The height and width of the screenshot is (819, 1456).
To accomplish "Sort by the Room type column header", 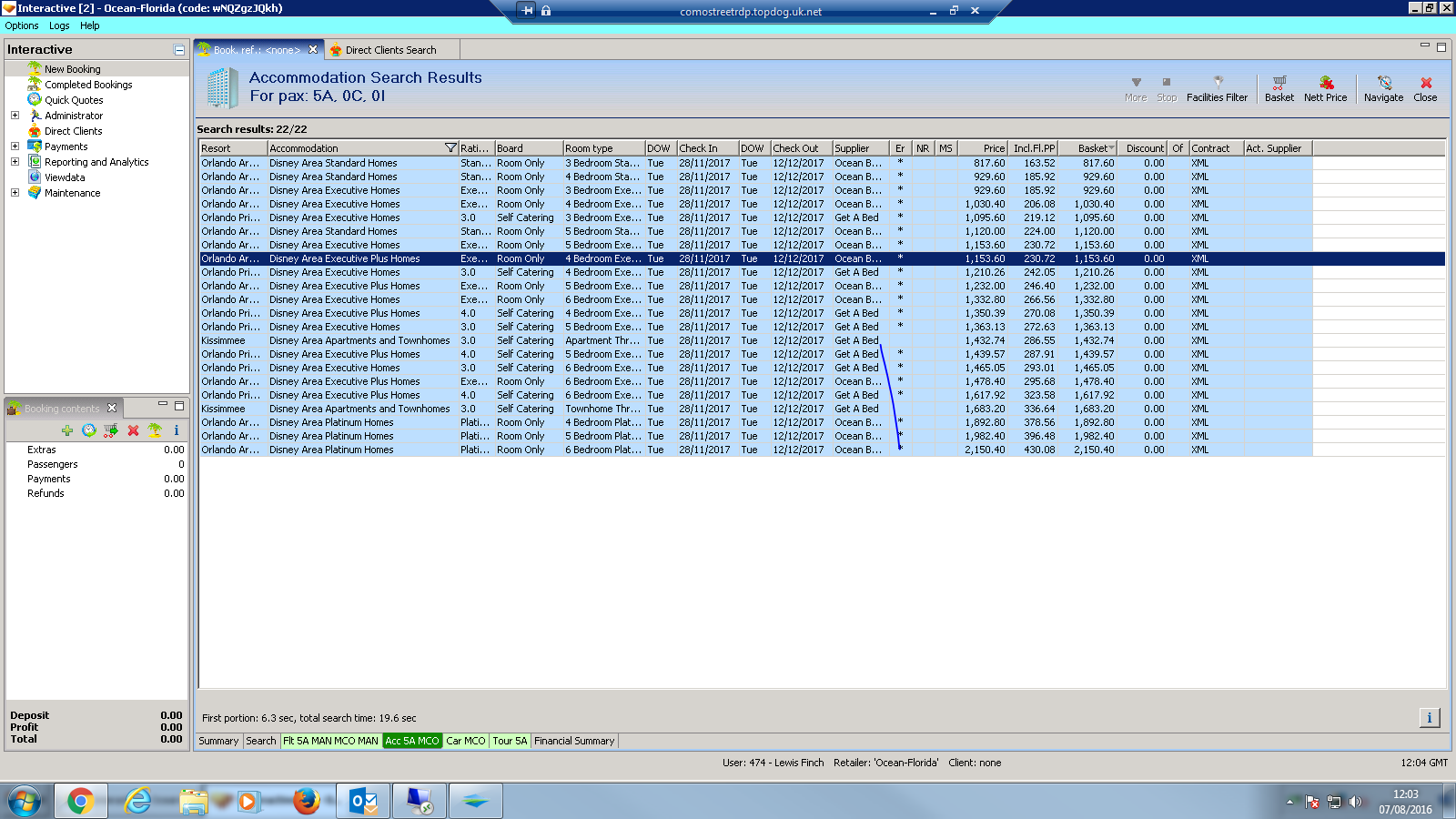I will coord(603,148).
